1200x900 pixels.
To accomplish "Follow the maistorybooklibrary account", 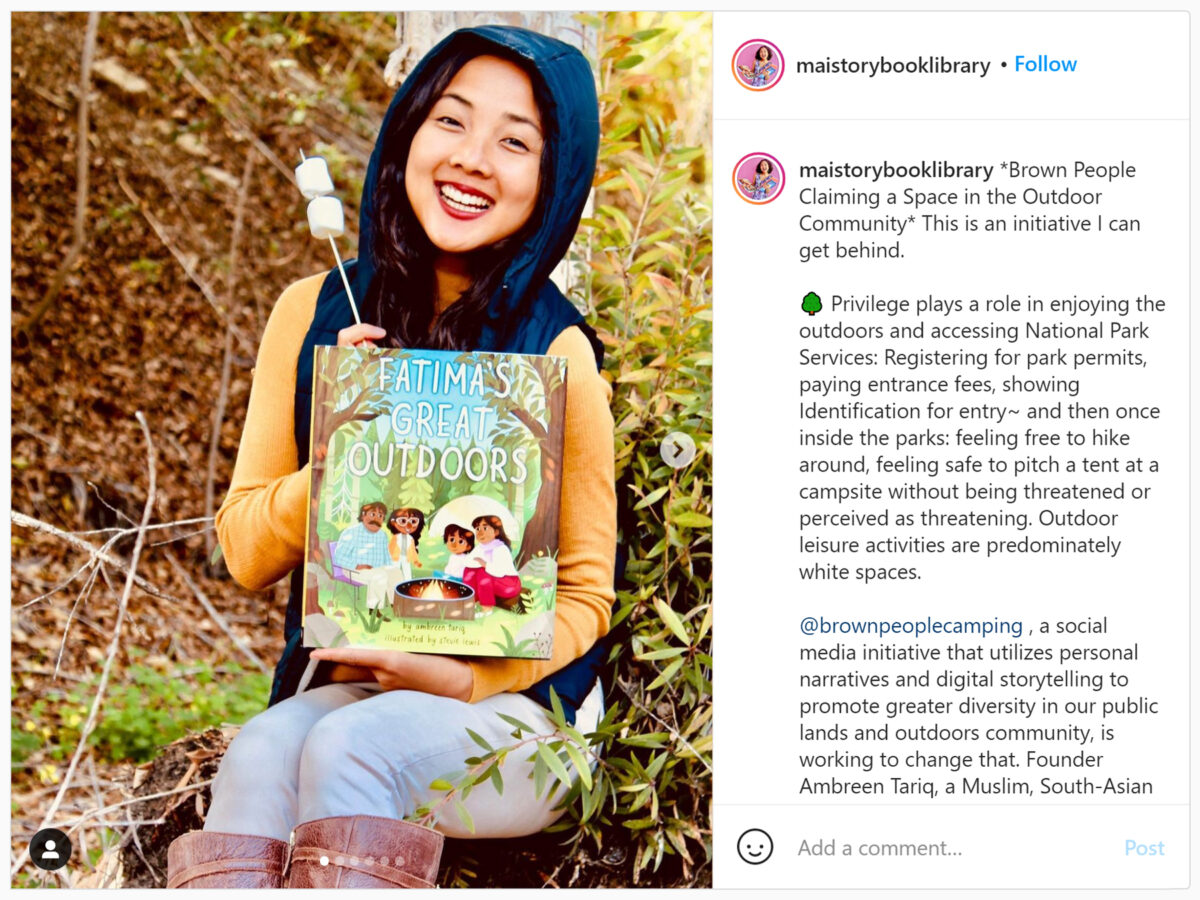I will point(1045,64).
